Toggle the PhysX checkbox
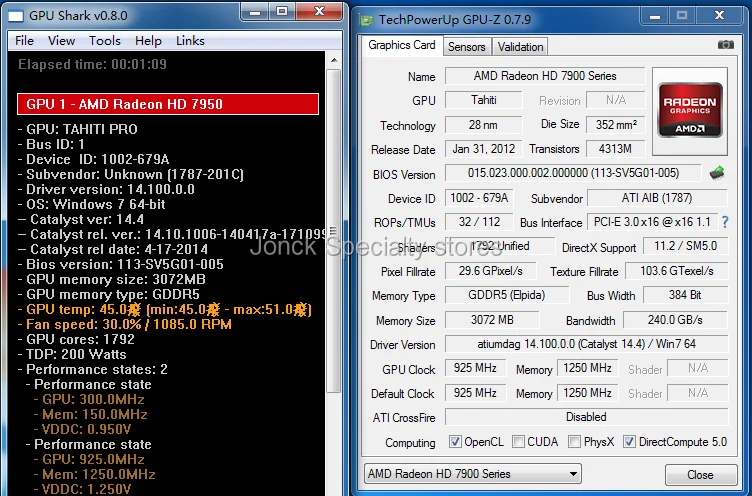The height and width of the screenshot is (496, 752). [x=574, y=441]
